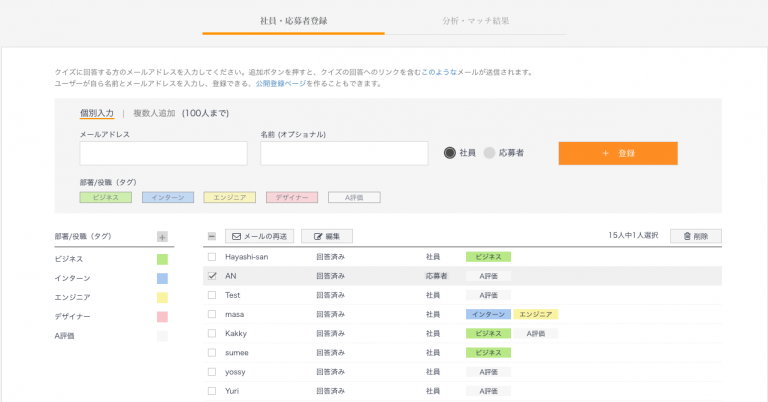This screenshot has height=402, width=768.
Task: Filter by ビジネス in the tag sidebar
Action: tap(69, 259)
